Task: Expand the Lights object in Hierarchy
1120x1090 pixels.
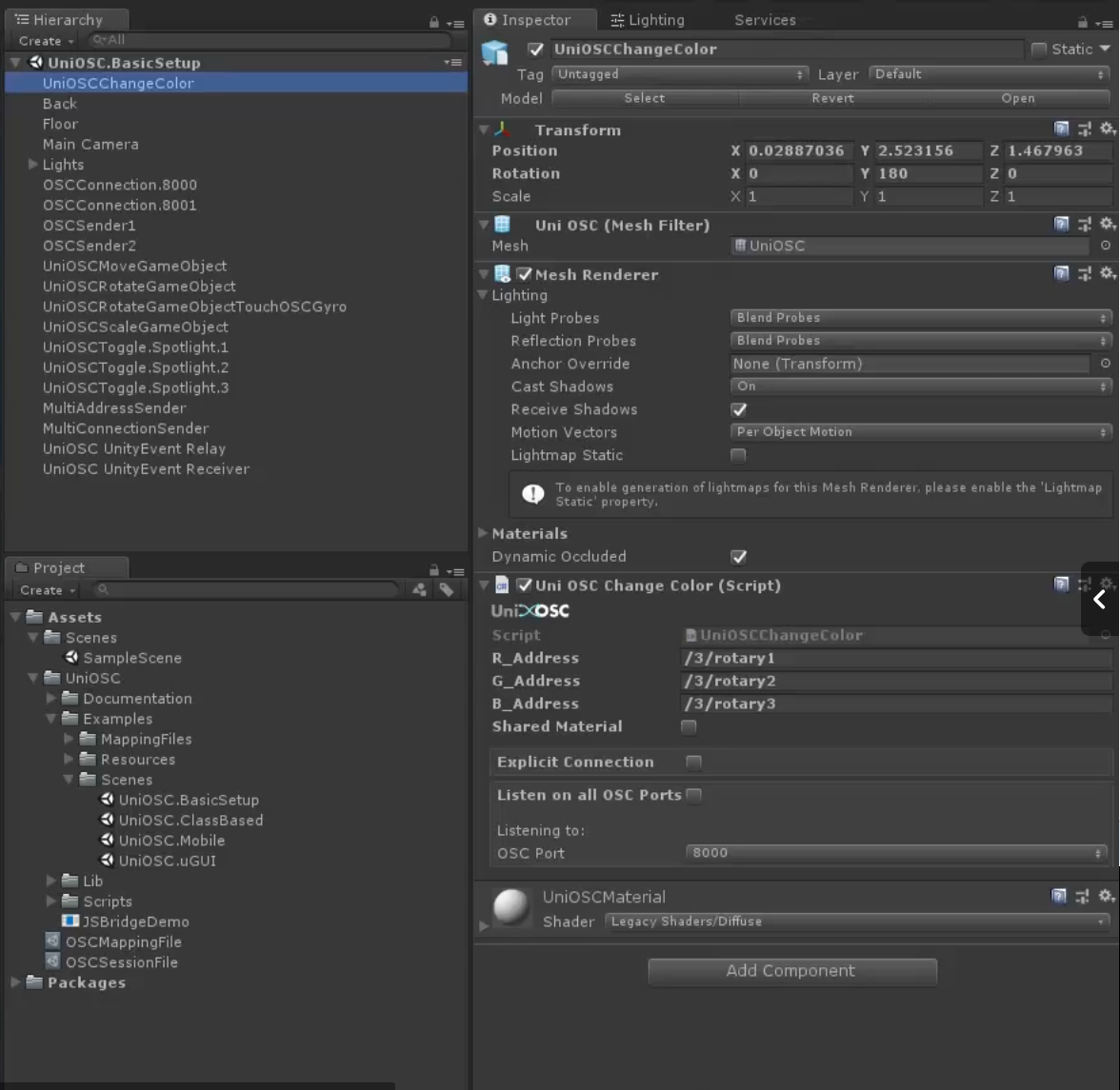Action: pyautogui.click(x=32, y=164)
